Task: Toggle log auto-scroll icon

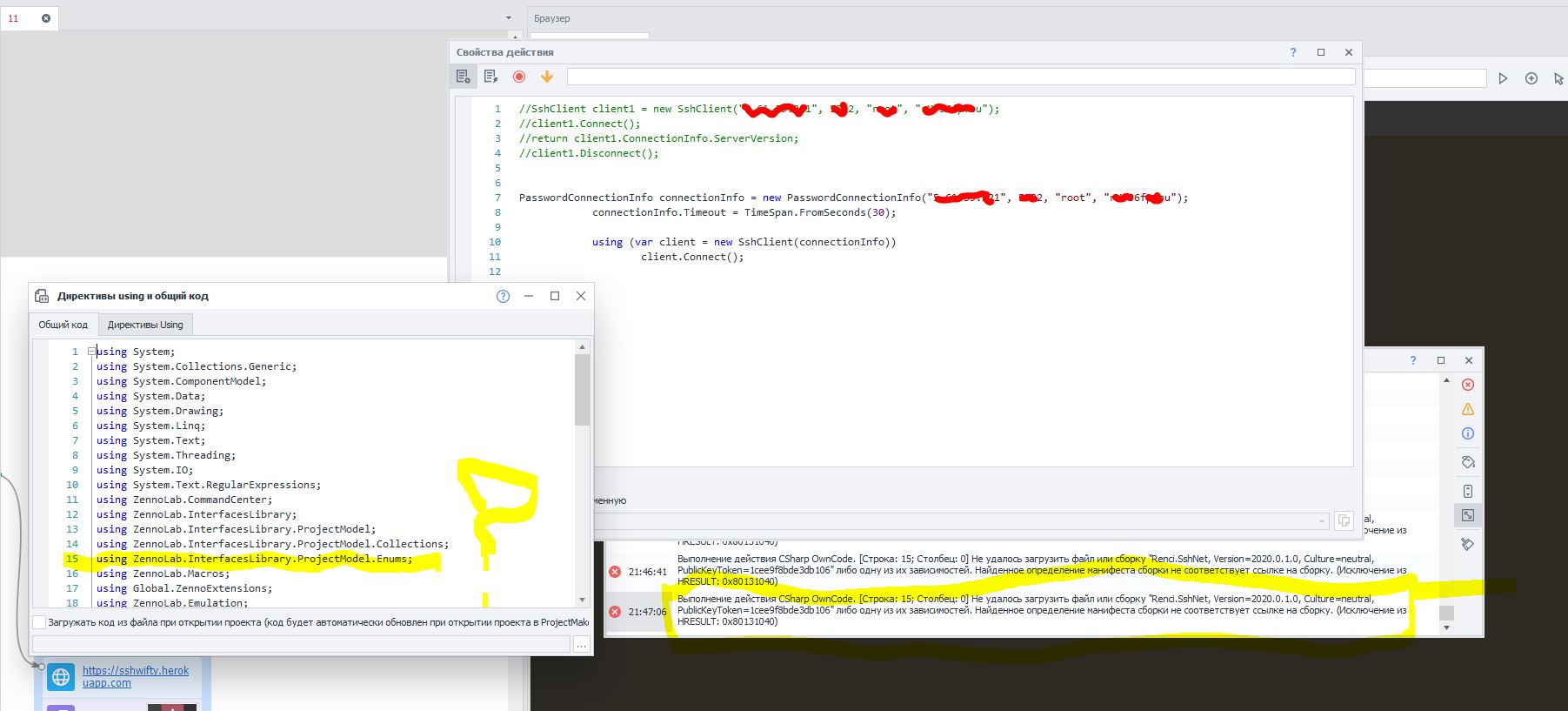Action: coord(1468,491)
